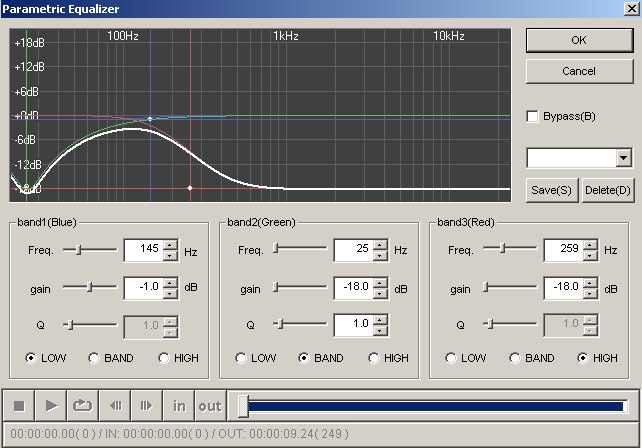The height and width of the screenshot is (448, 642).
Task: Decrease band2 gain spinner down arrow
Action: coord(380,293)
